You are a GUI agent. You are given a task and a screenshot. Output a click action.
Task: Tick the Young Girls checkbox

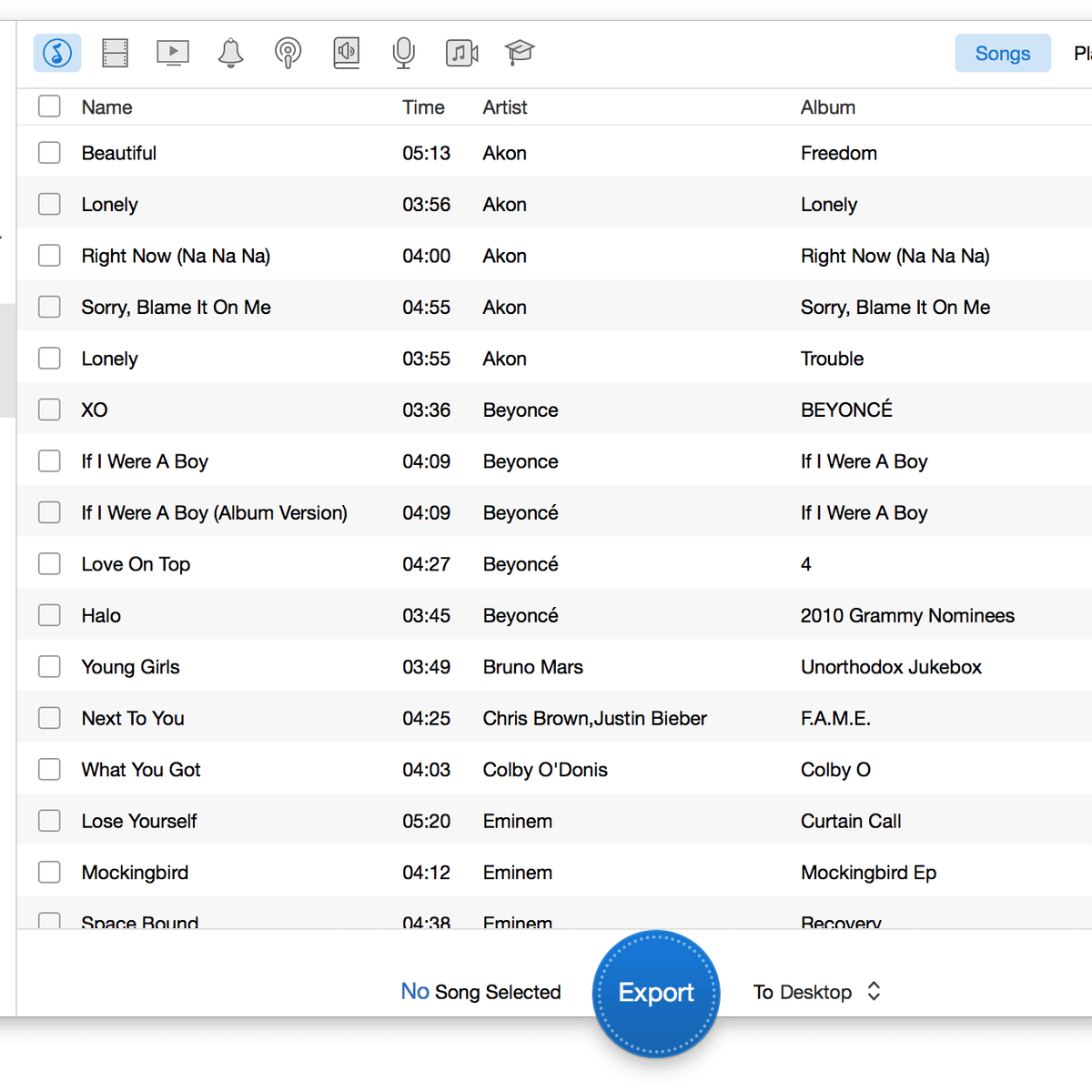pos(49,666)
